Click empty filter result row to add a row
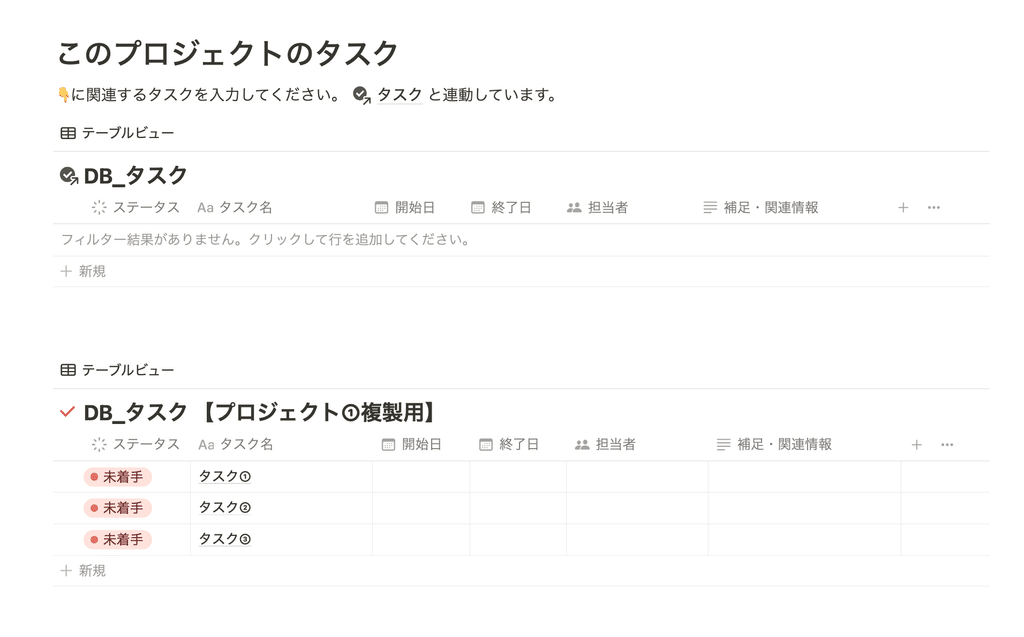The height and width of the screenshot is (637, 1024). (521, 240)
